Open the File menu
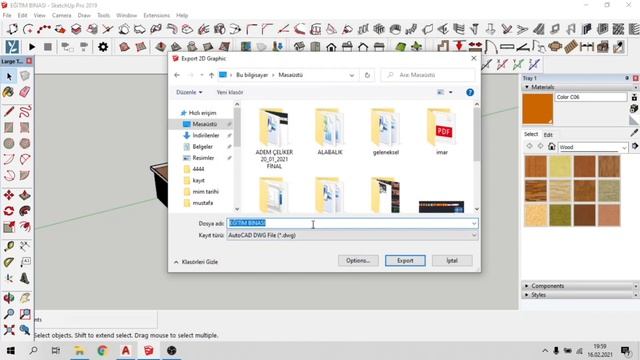Image resolution: width=640 pixels, height=360 pixels. click(x=7, y=16)
